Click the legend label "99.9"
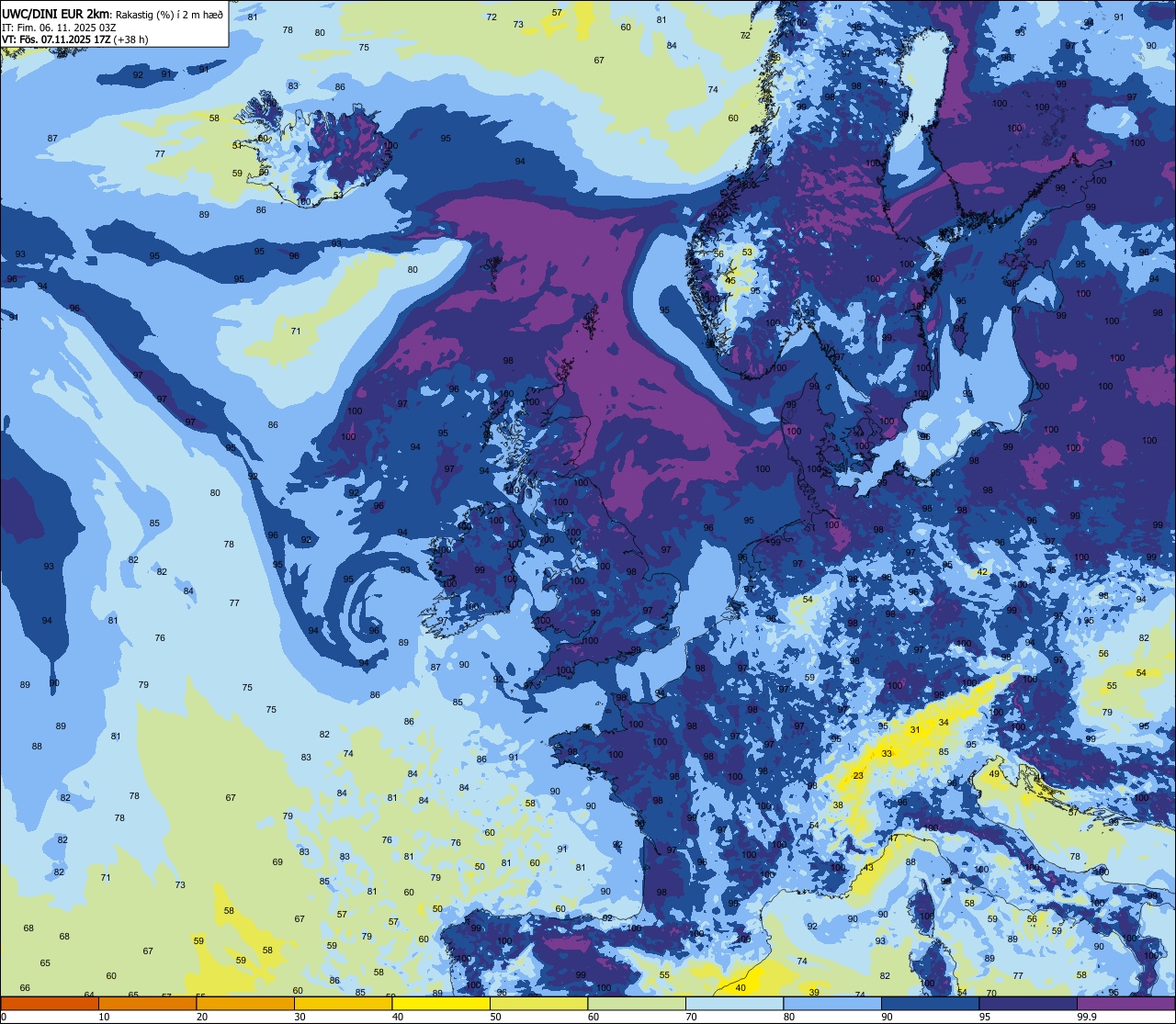Viewport: 1176px width, 1024px height. (1086, 1017)
